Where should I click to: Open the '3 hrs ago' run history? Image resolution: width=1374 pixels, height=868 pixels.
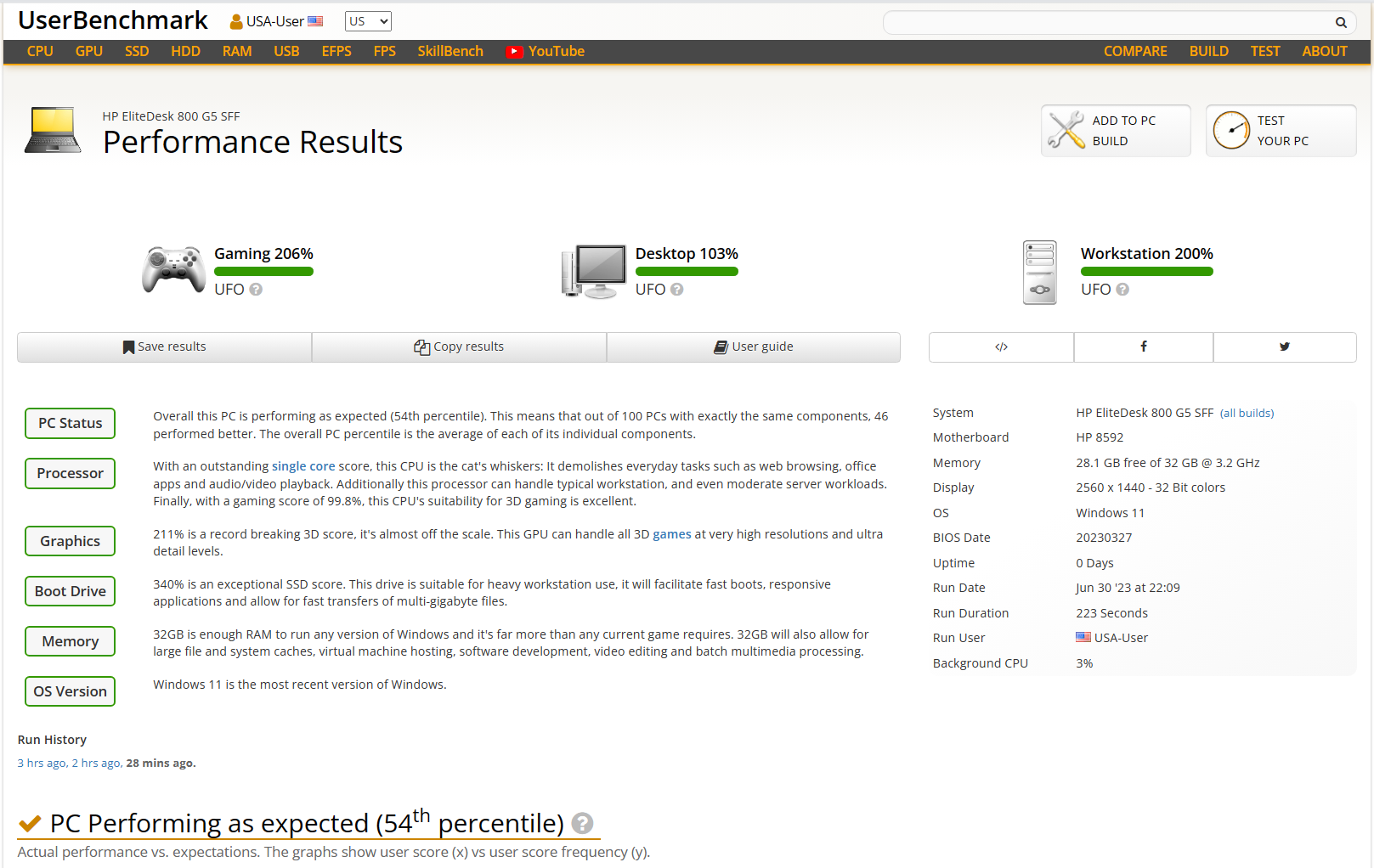tap(42, 764)
